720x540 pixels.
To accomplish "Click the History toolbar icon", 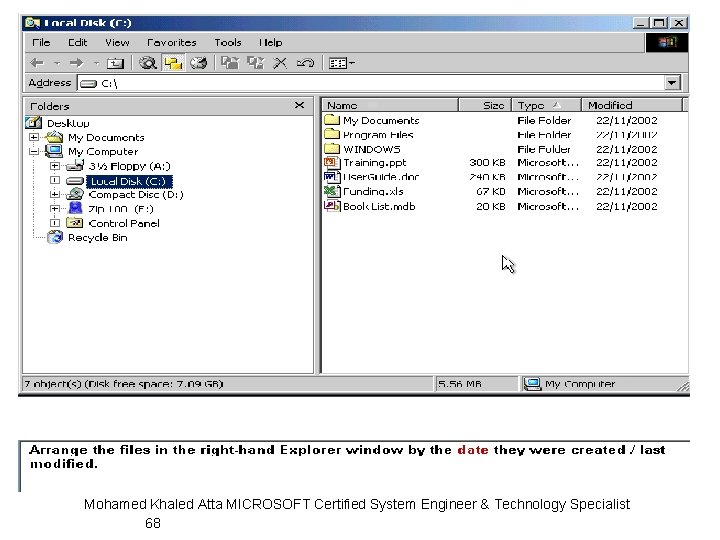I will tap(198, 63).
